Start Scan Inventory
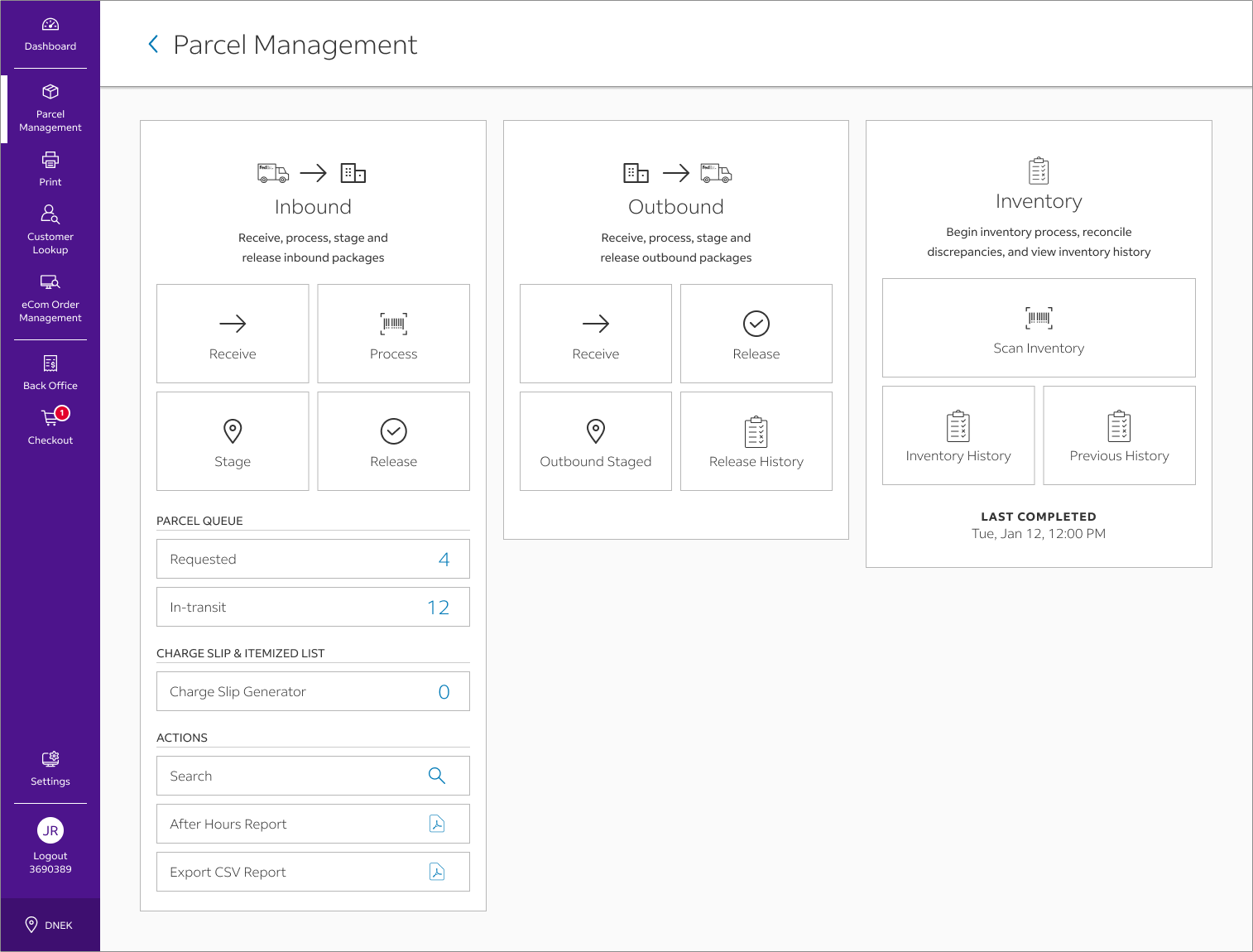Viewport: 1253px width, 952px height. (x=1039, y=328)
